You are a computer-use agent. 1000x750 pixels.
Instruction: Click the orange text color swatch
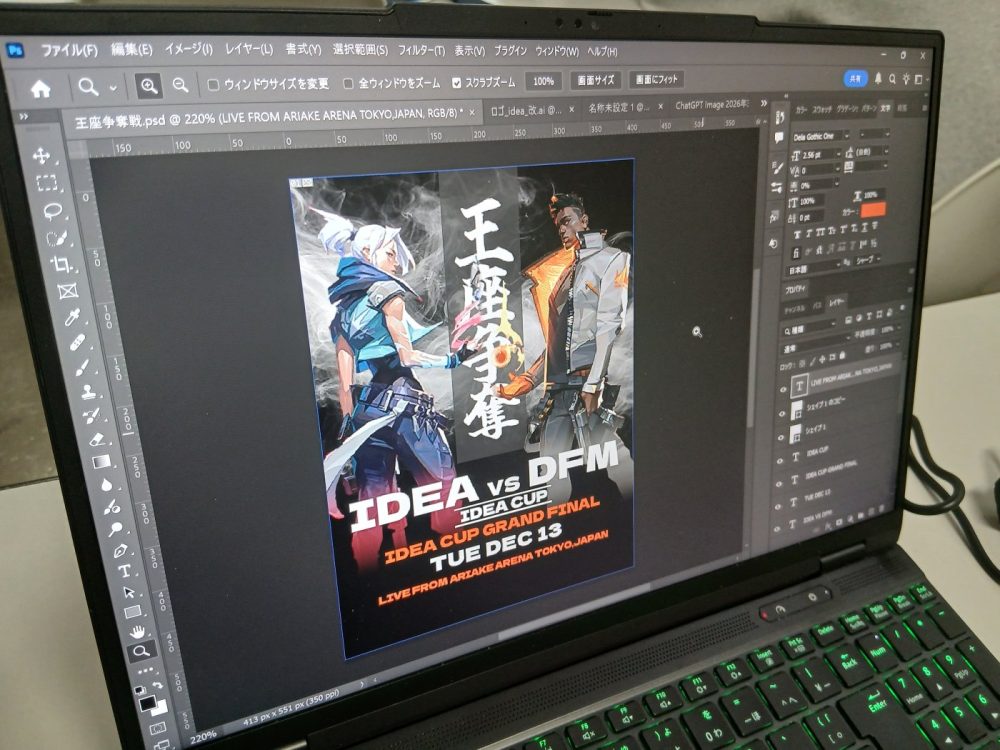point(875,211)
